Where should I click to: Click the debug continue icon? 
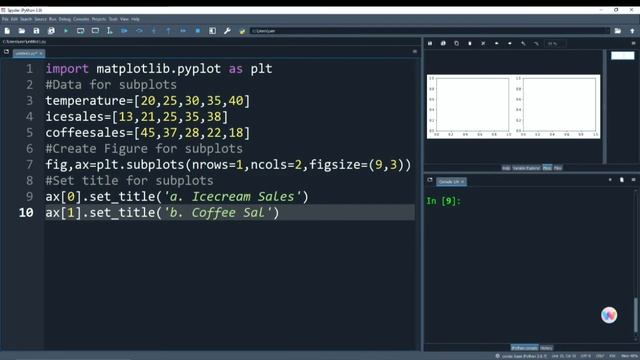(x=183, y=31)
